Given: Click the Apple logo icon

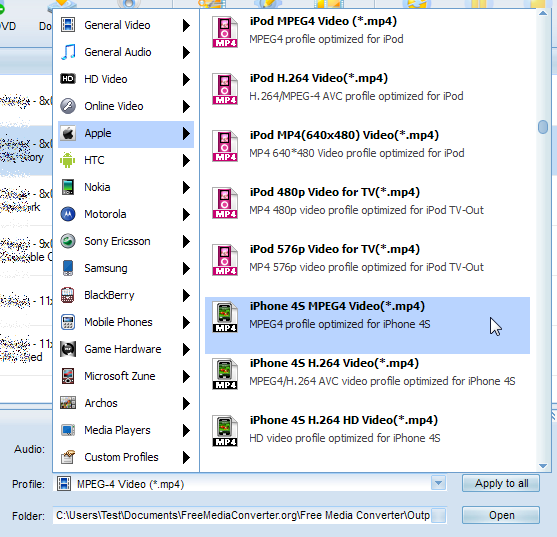Looking at the screenshot, I should pyautogui.click(x=68, y=133).
